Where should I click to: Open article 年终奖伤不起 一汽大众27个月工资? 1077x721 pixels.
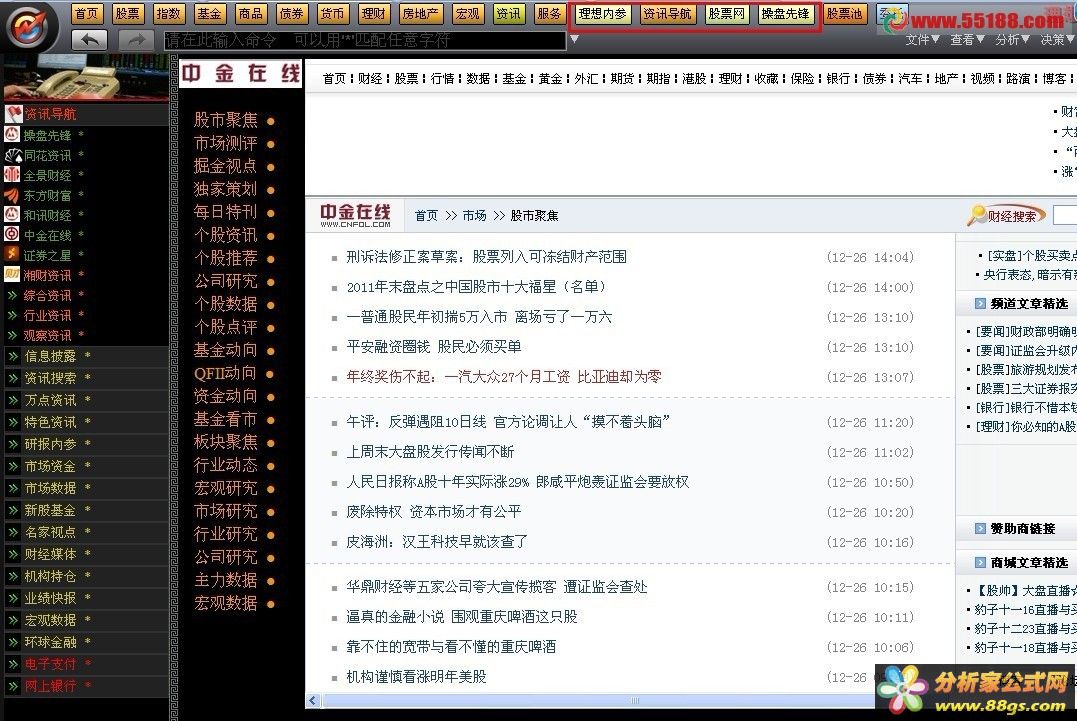(504, 377)
